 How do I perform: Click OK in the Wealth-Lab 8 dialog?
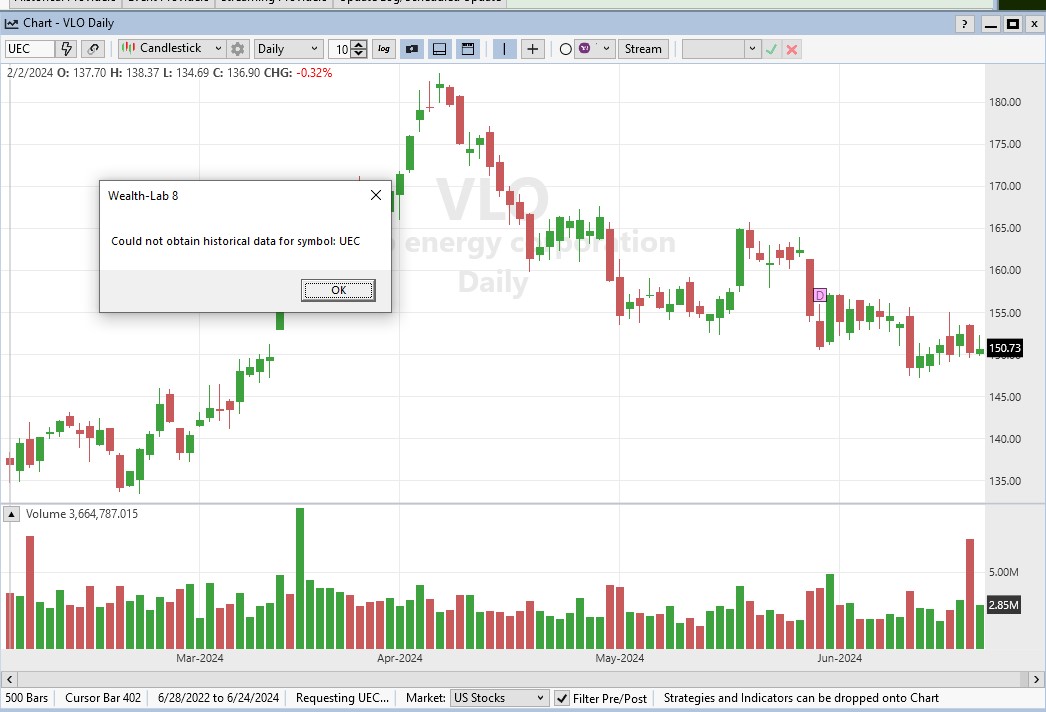(338, 290)
